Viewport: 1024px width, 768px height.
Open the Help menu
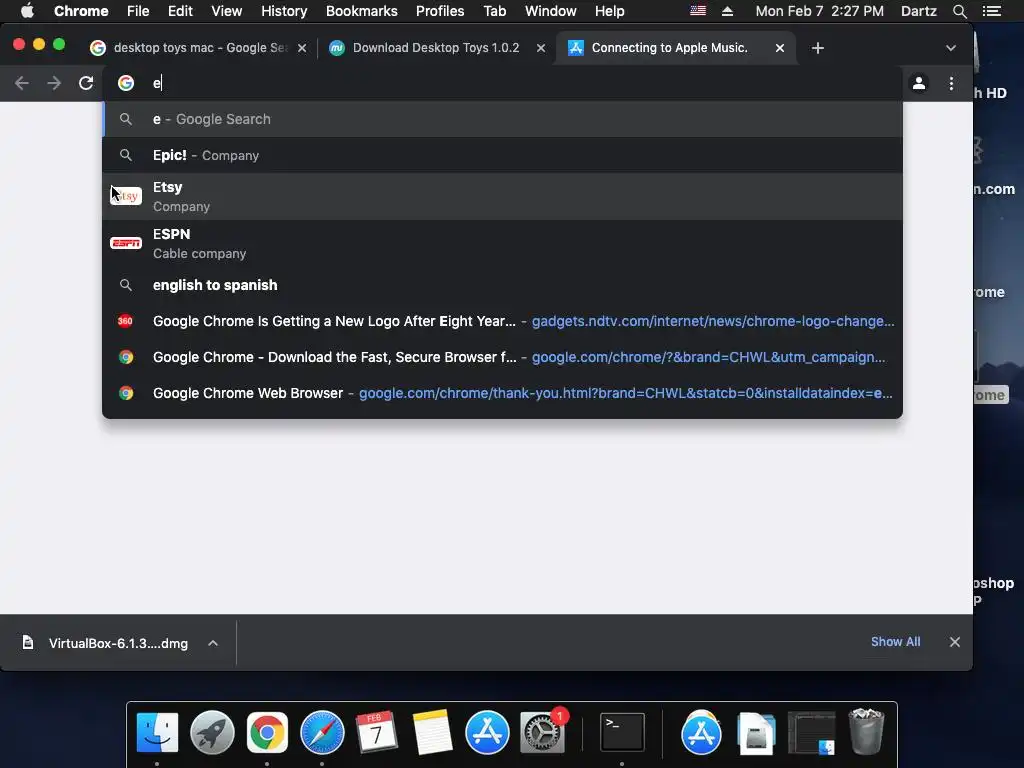coord(609,11)
